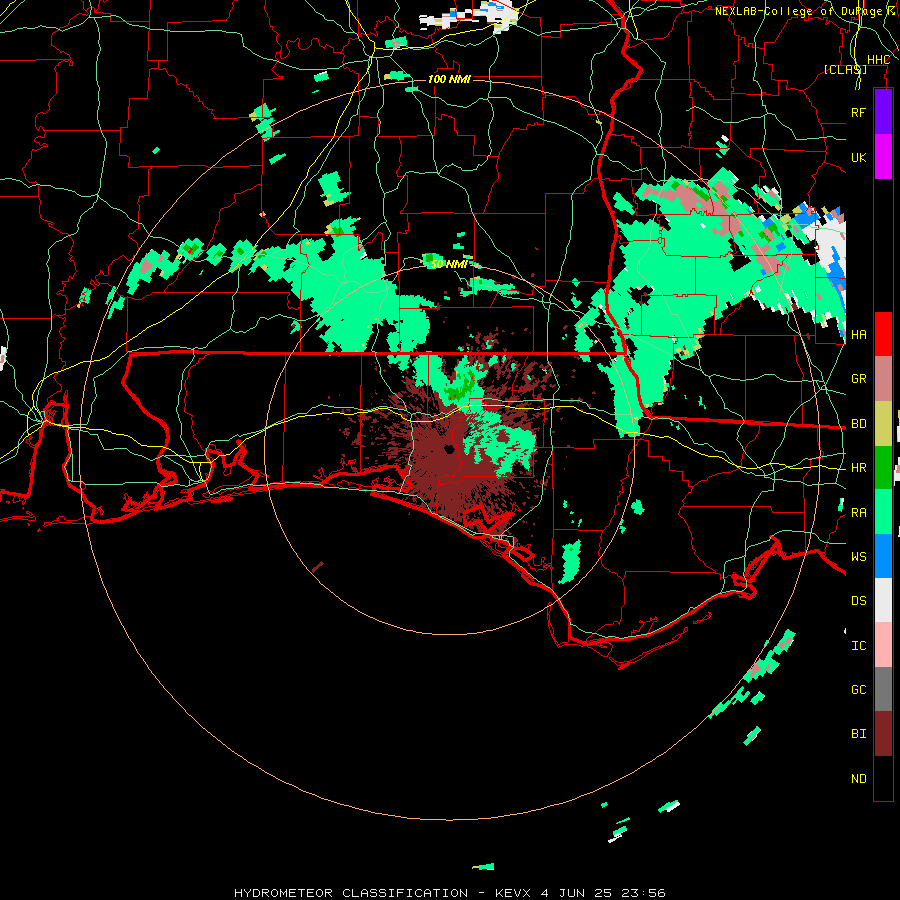900x900 pixels.
Task: Click the RA light green legend swatch
Action: [x=883, y=512]
